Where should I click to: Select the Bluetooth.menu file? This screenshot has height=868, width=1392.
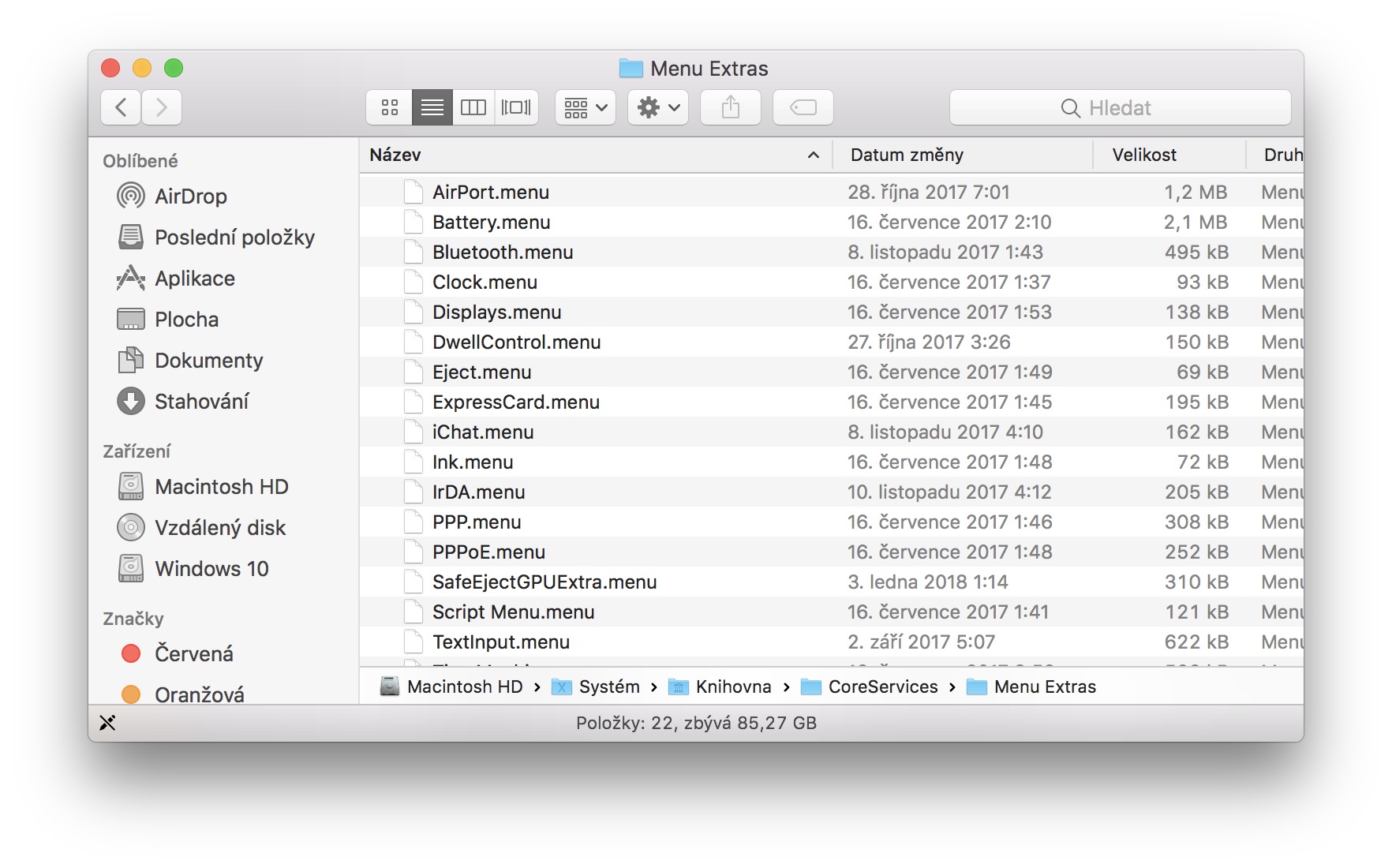502,253
